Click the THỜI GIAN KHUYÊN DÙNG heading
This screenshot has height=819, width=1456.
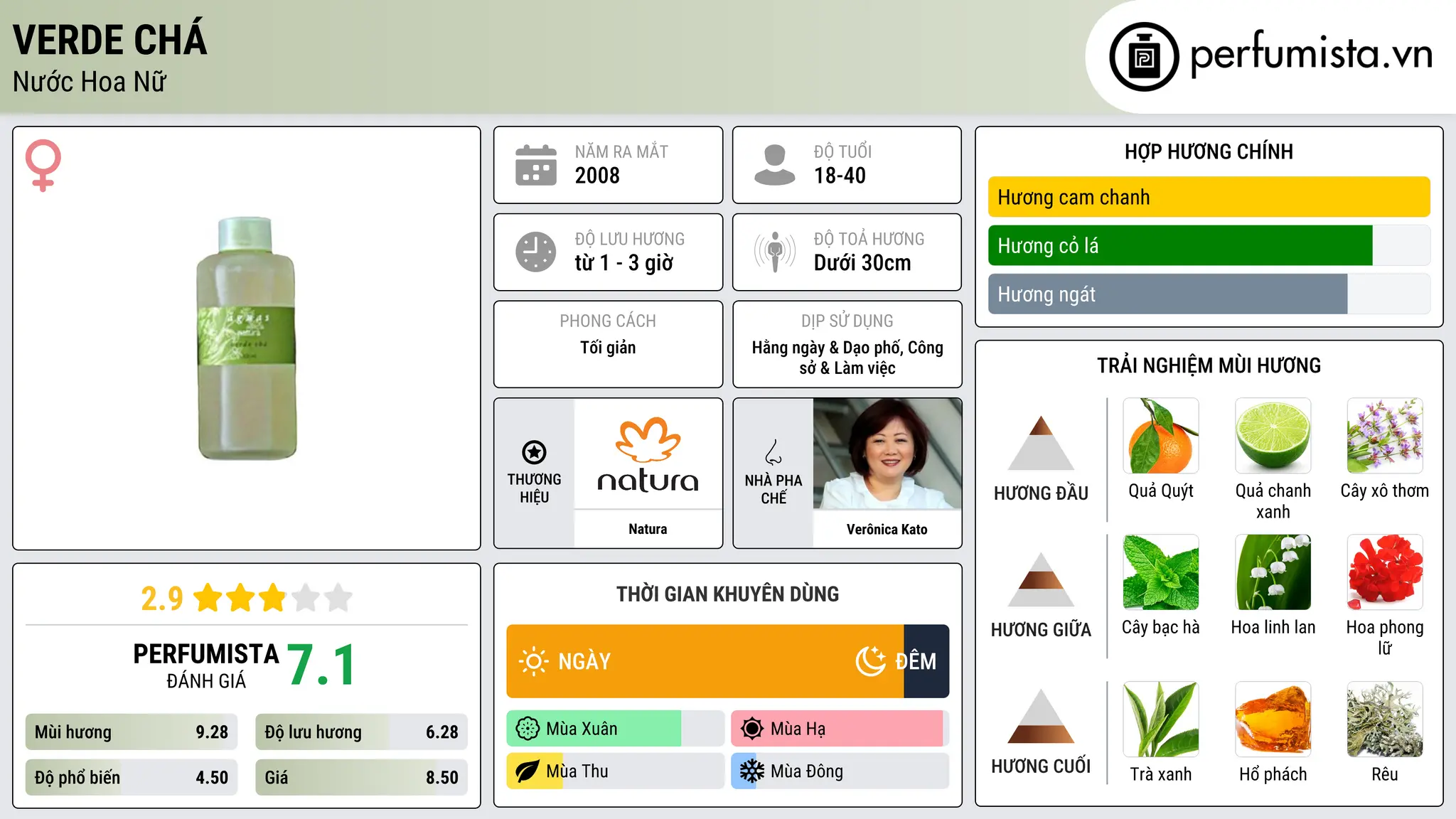point(727,594)
